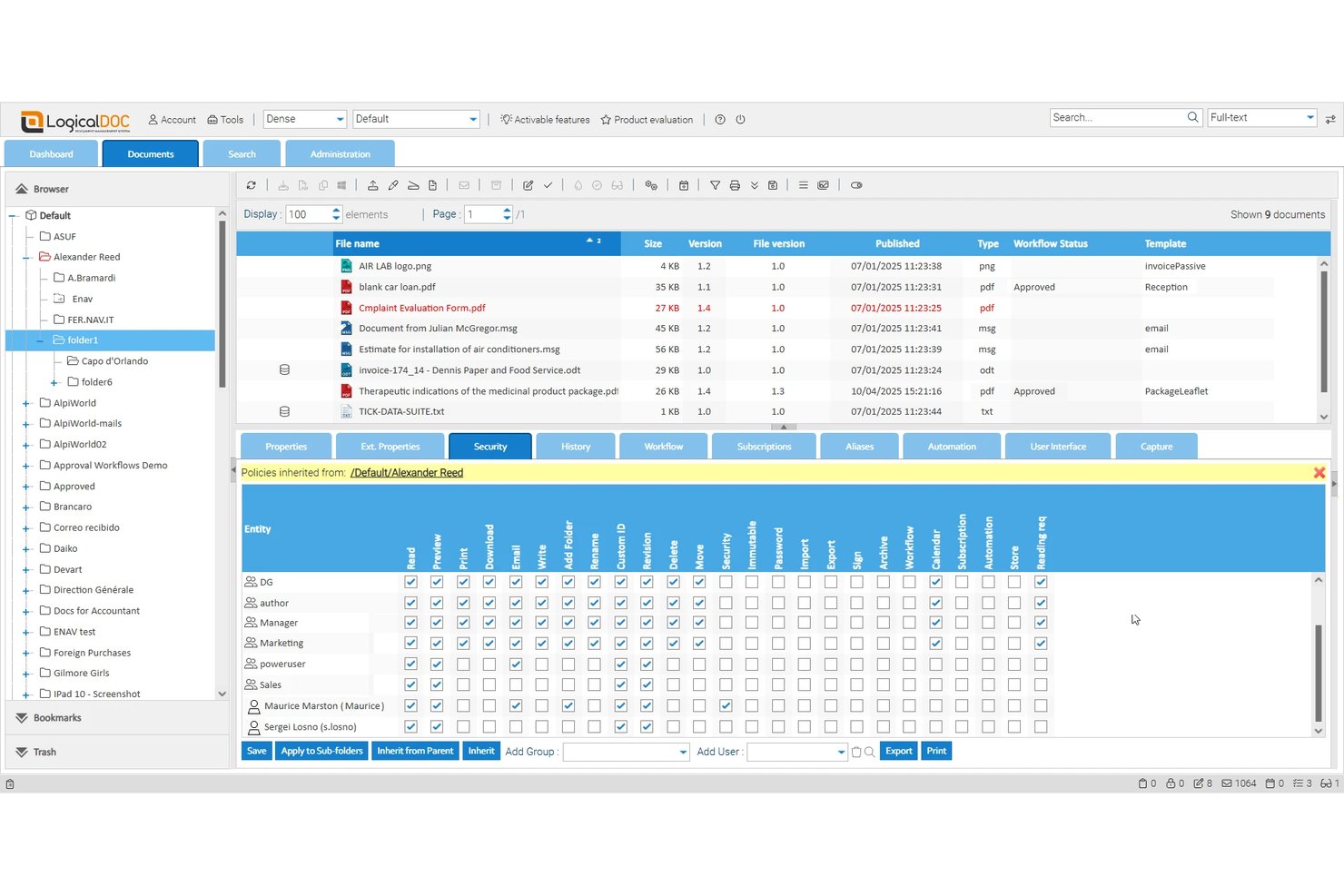Expand folder6 in the tree
This screenshot has width=1344, height=896.
(x=54, y=382)
